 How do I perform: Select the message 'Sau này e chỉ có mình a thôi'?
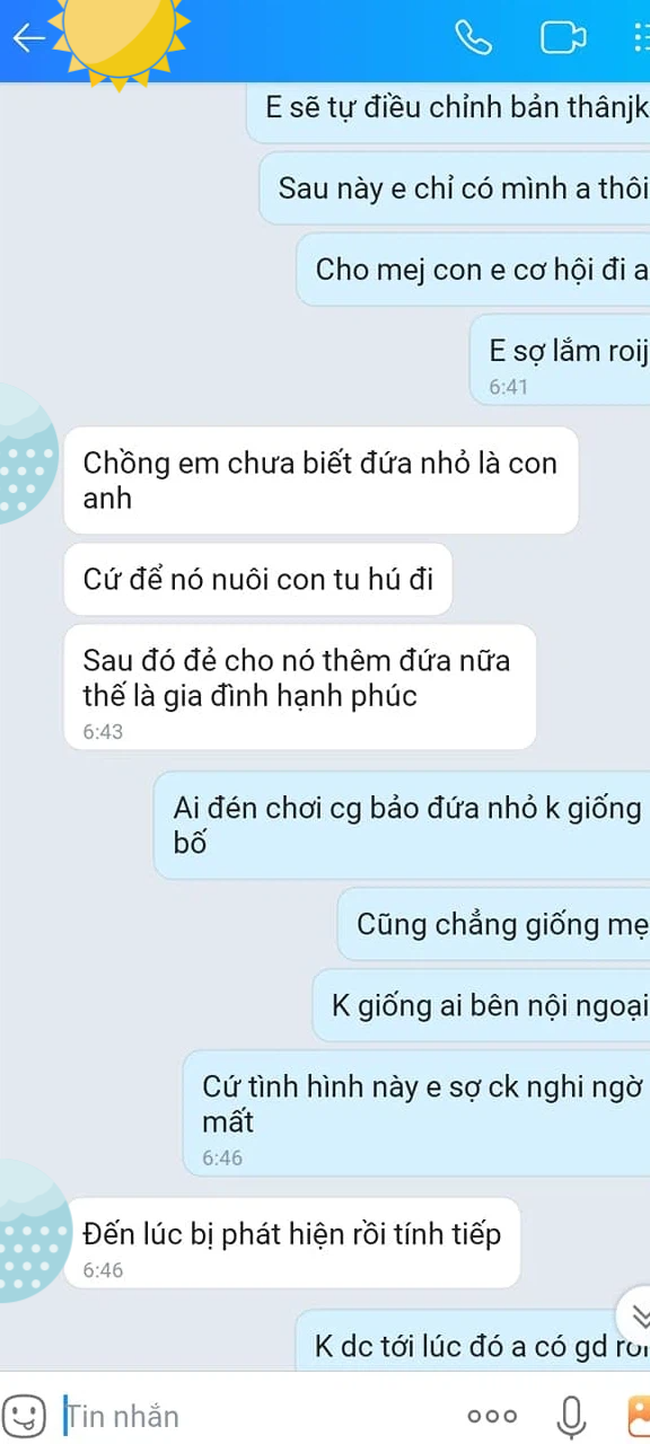[x=455, y=188]
